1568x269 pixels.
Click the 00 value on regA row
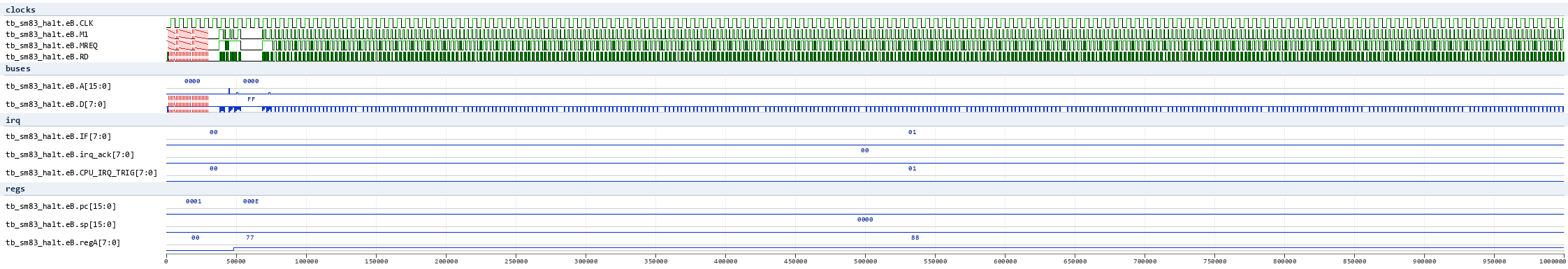point(196,238)
